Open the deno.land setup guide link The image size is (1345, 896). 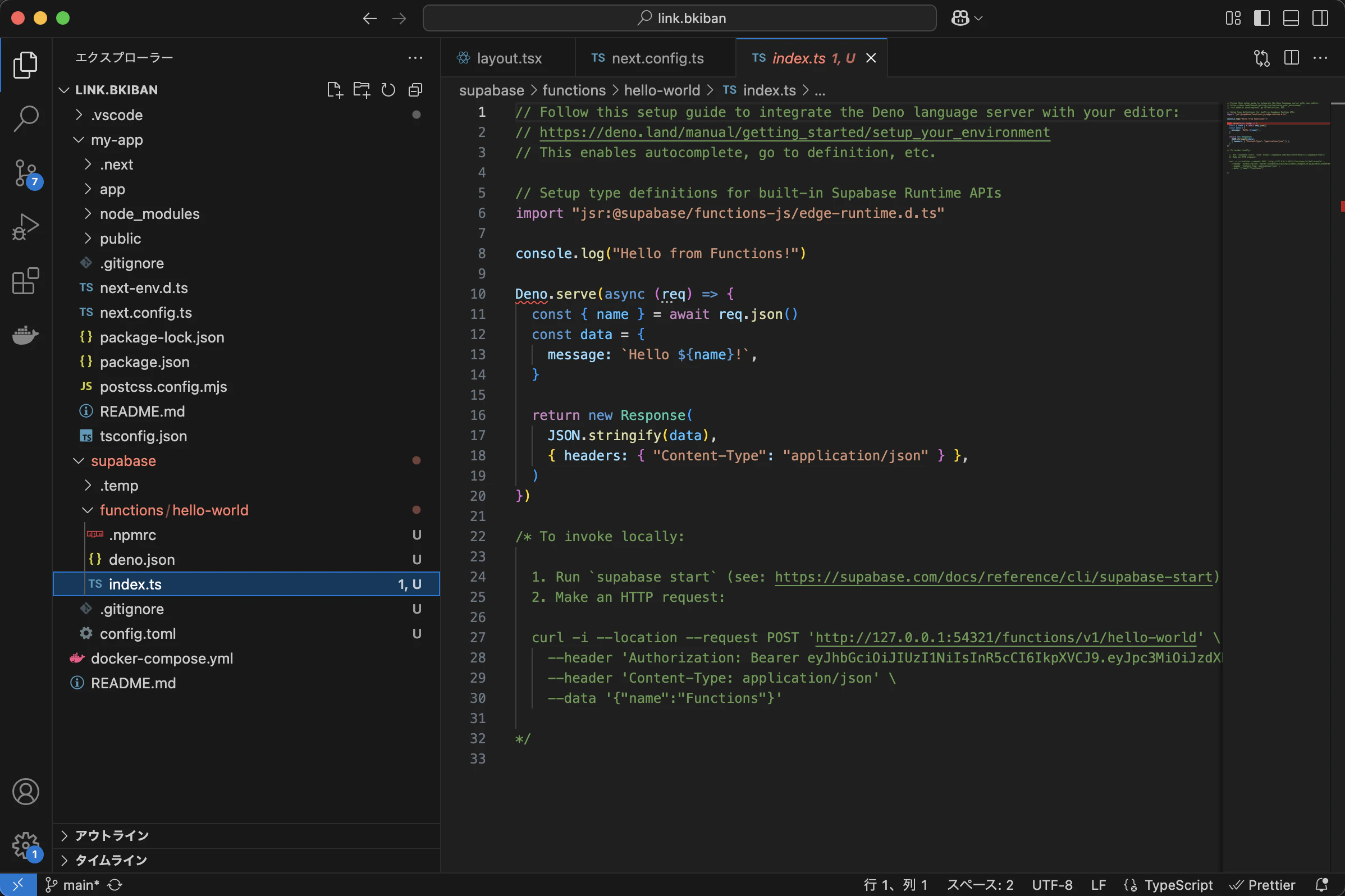click(794, 132)
